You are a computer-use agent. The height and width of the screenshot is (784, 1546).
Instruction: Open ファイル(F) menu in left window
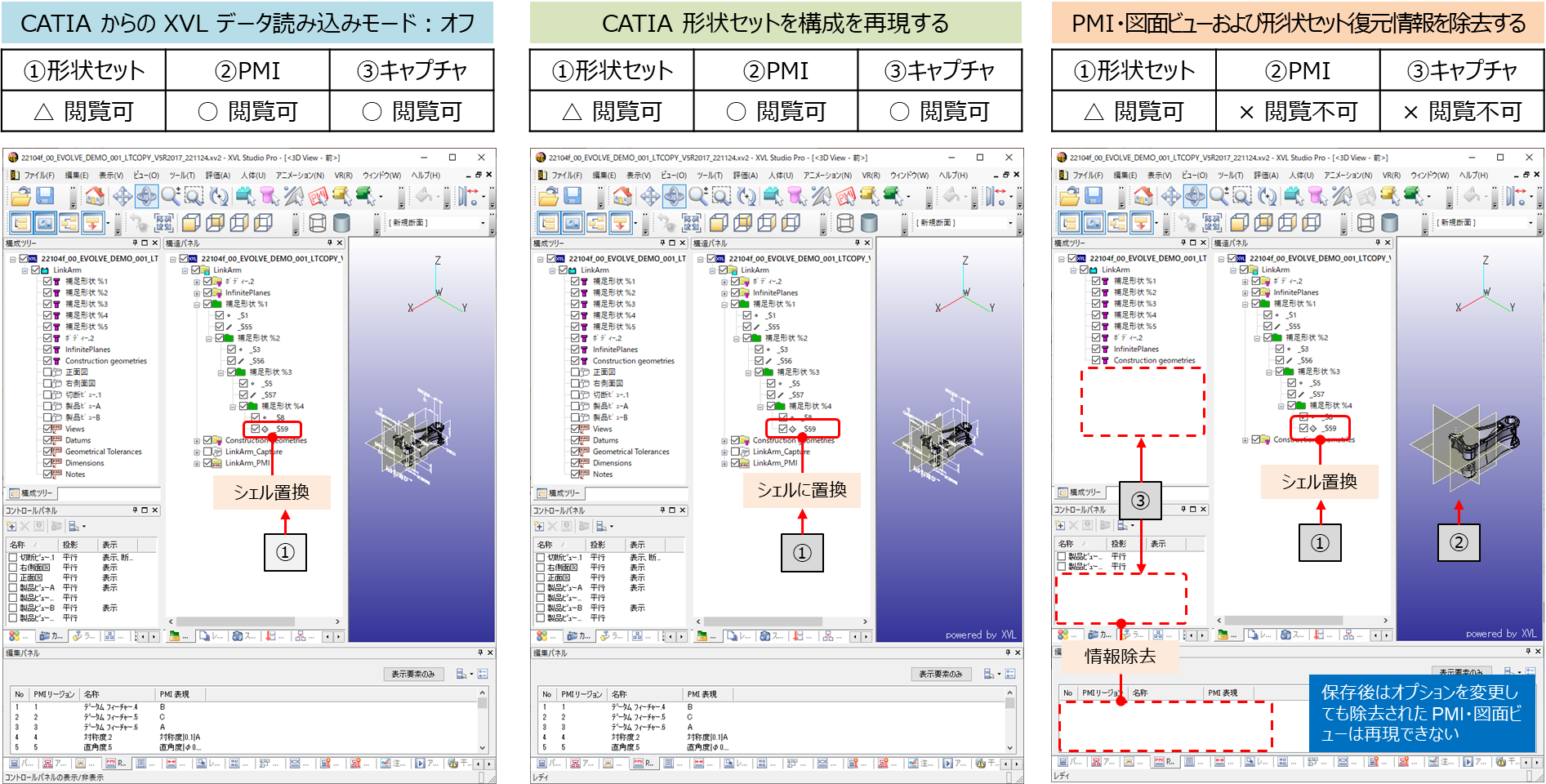pyautogui.click(x=39, y=176)
